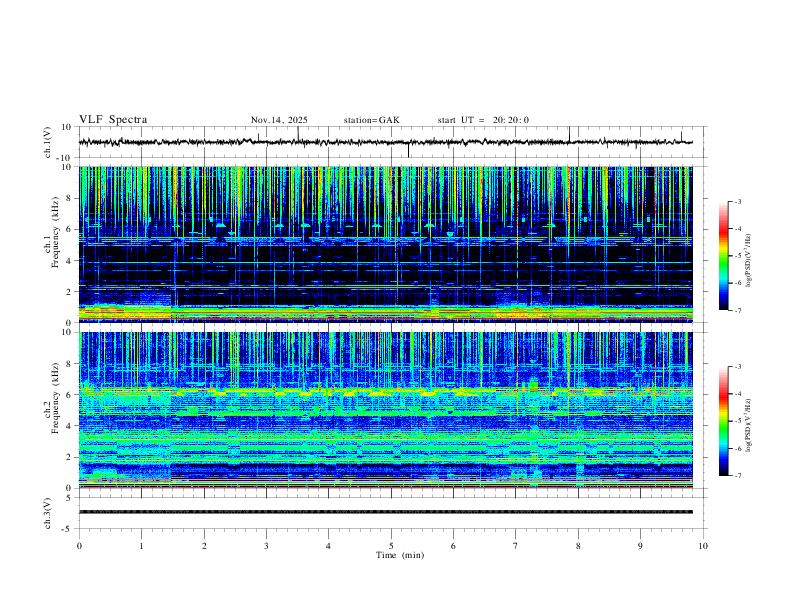Select the date text "Nov.14, 2025"
792x612 pixels.
279,120
